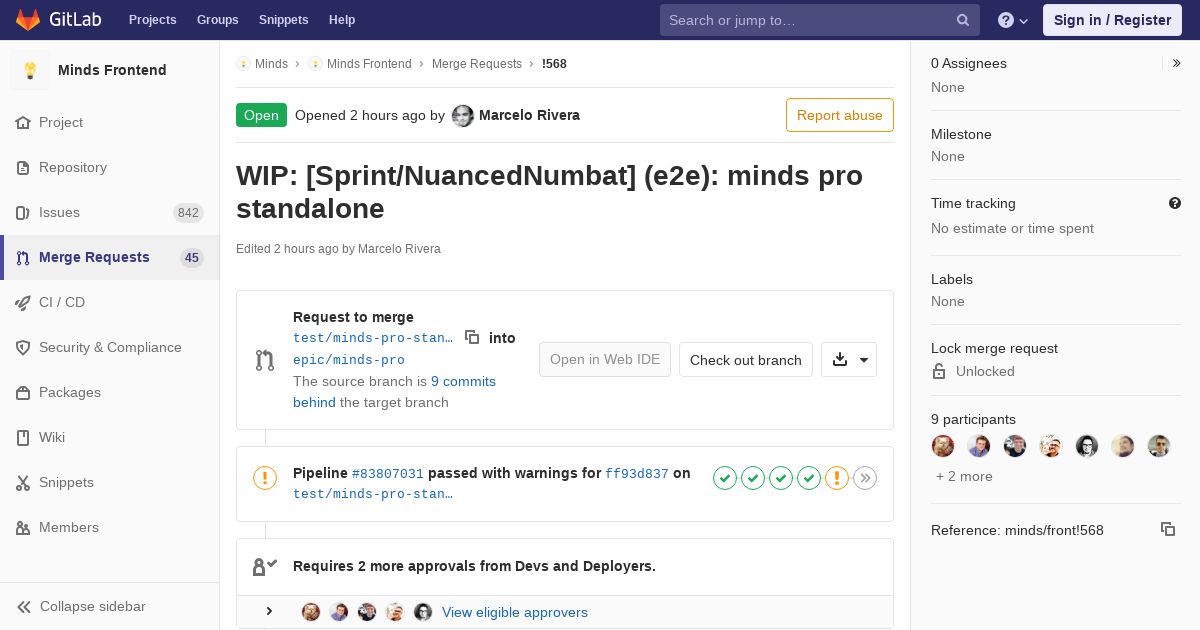Screen dimensions: 1200x630
Task: Click the search magnifier icon
Action: [x=963, y=20]
